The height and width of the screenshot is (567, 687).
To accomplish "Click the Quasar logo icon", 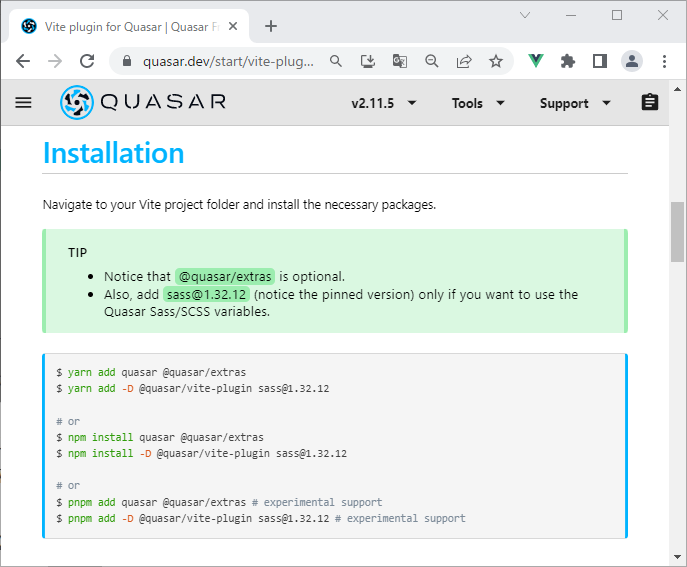I will pos(77,103).
